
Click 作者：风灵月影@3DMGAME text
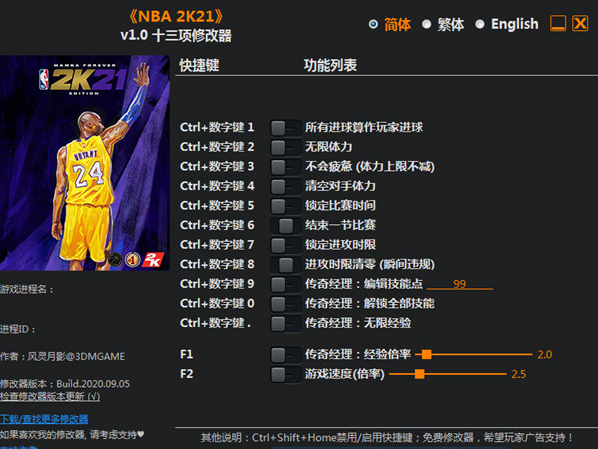point(63,356)
